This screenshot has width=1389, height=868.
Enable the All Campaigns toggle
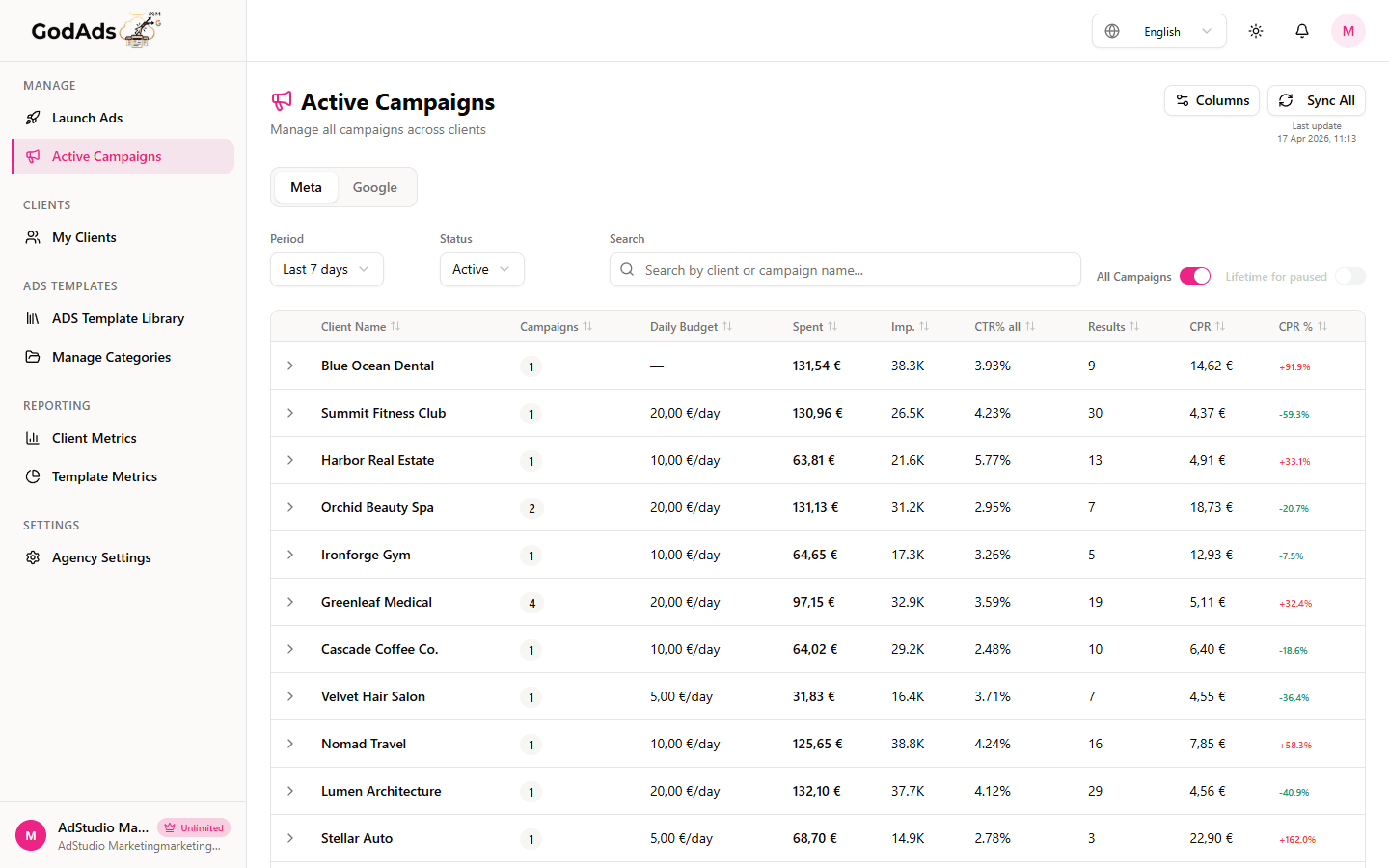point(1195,276)
